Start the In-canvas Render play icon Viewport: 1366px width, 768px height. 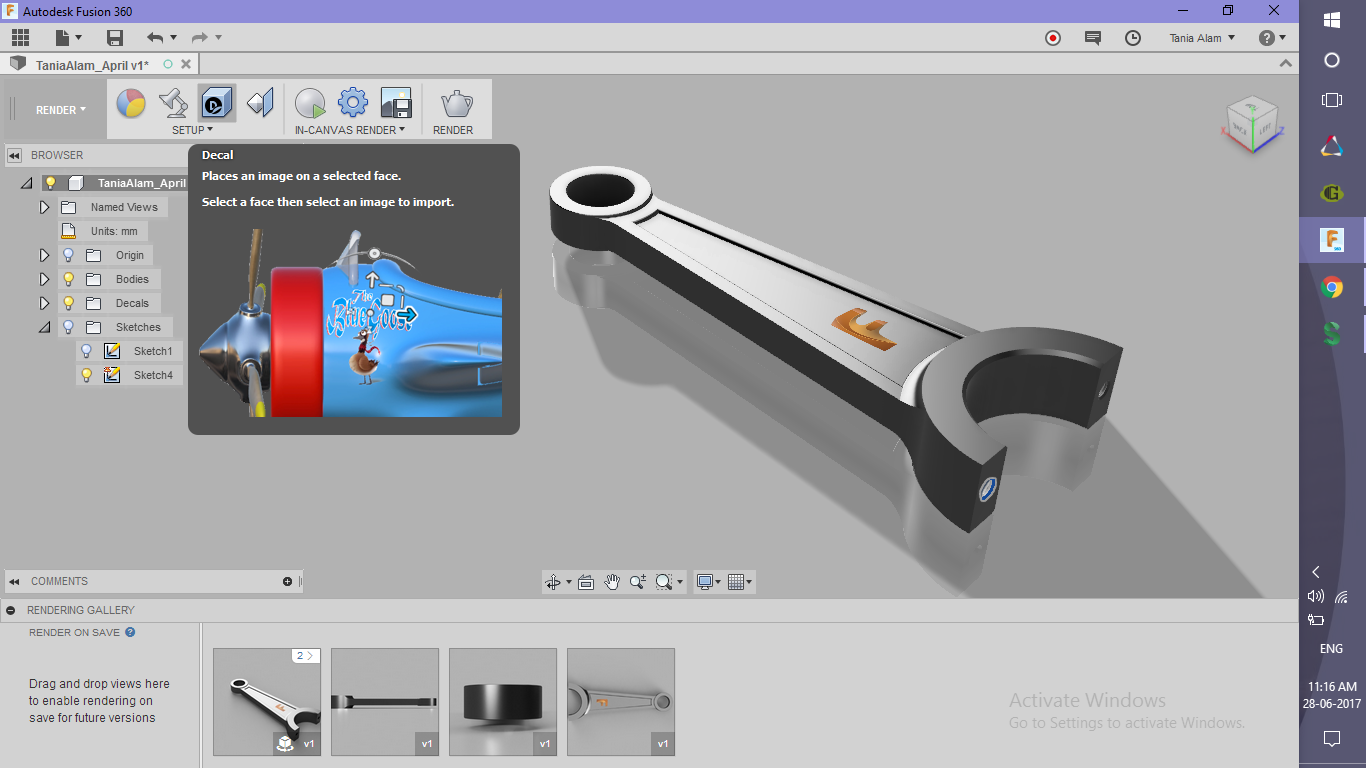[x=310, y=103]
